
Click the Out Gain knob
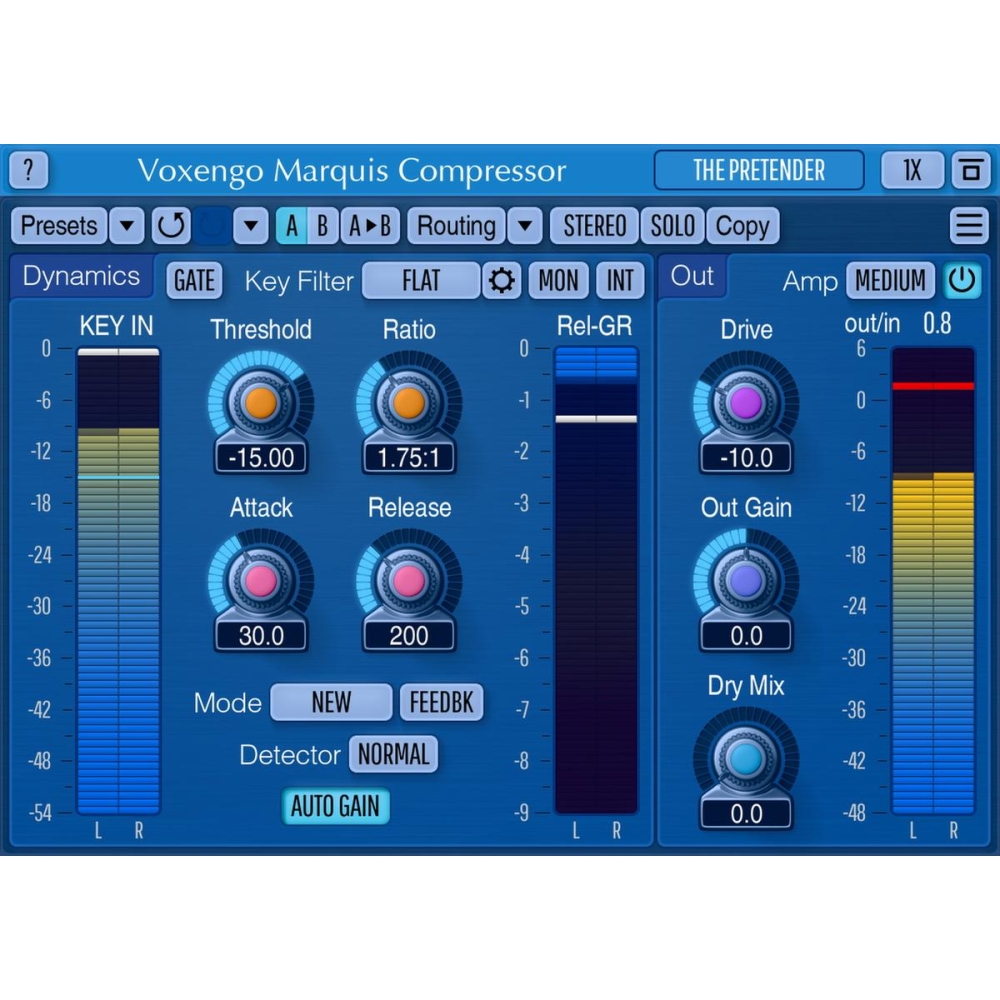(x=746, y=581)
